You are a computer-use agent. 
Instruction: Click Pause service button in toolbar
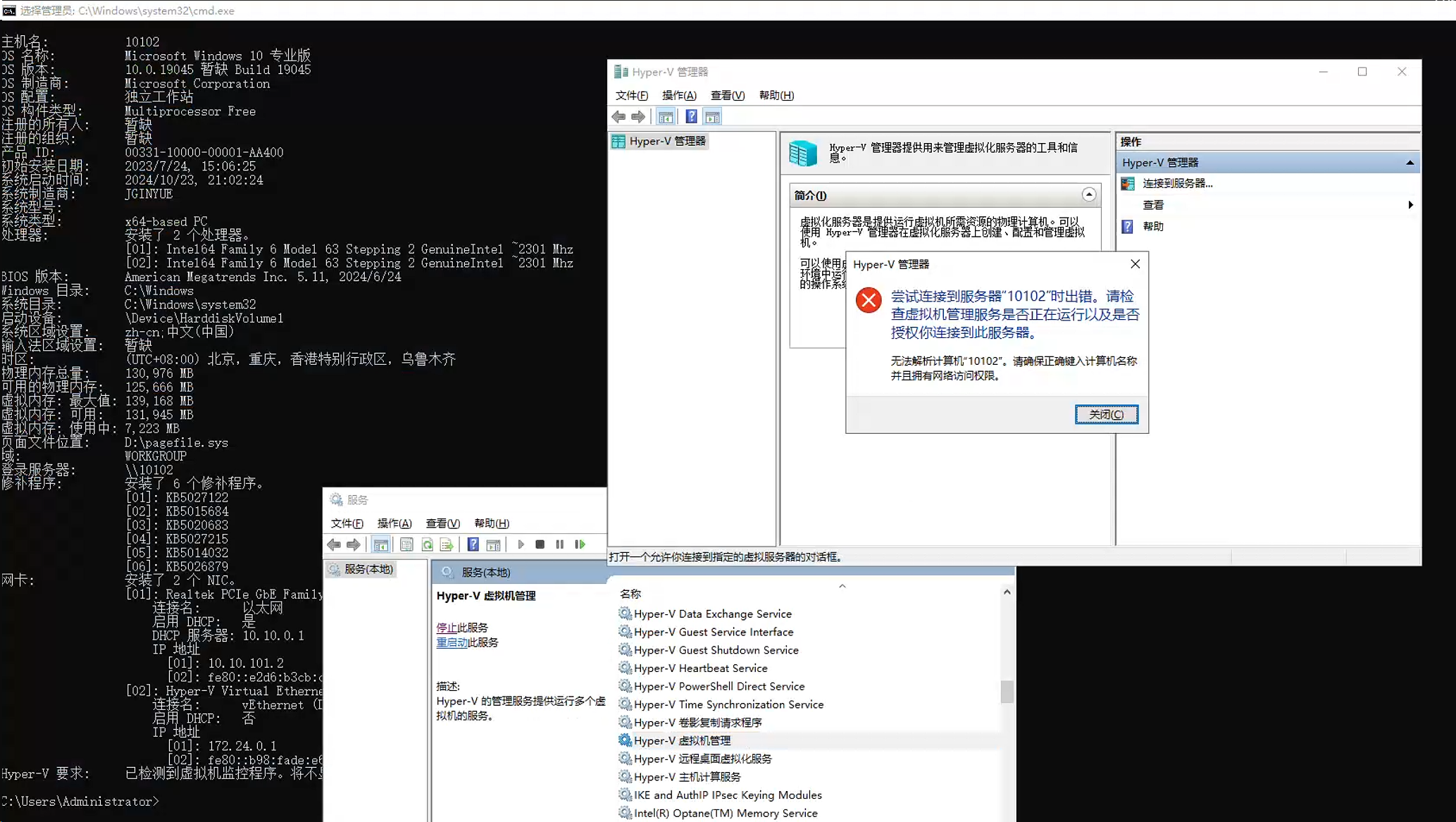click(x=560, y=544)
